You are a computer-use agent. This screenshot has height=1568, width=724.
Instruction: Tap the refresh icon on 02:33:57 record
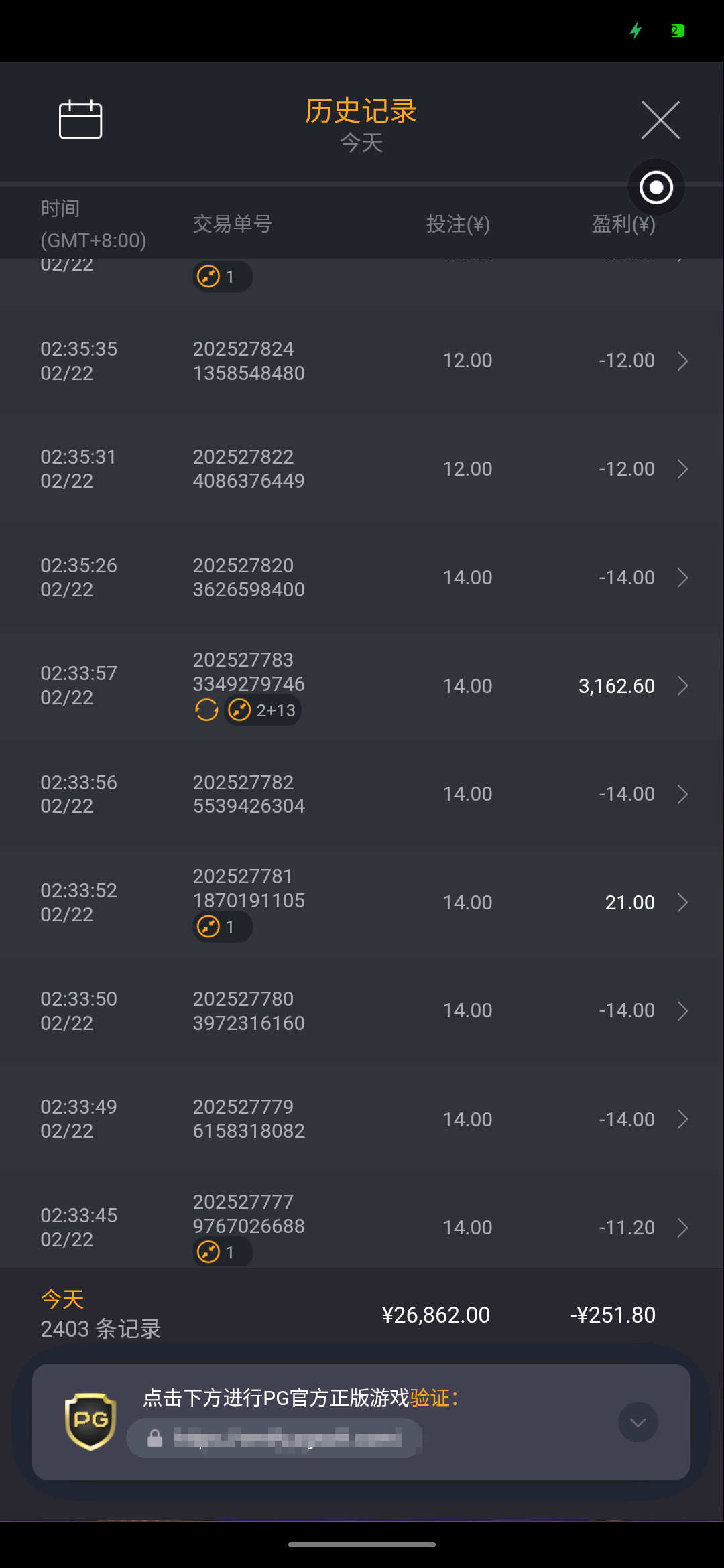click(x=206, y=710)
